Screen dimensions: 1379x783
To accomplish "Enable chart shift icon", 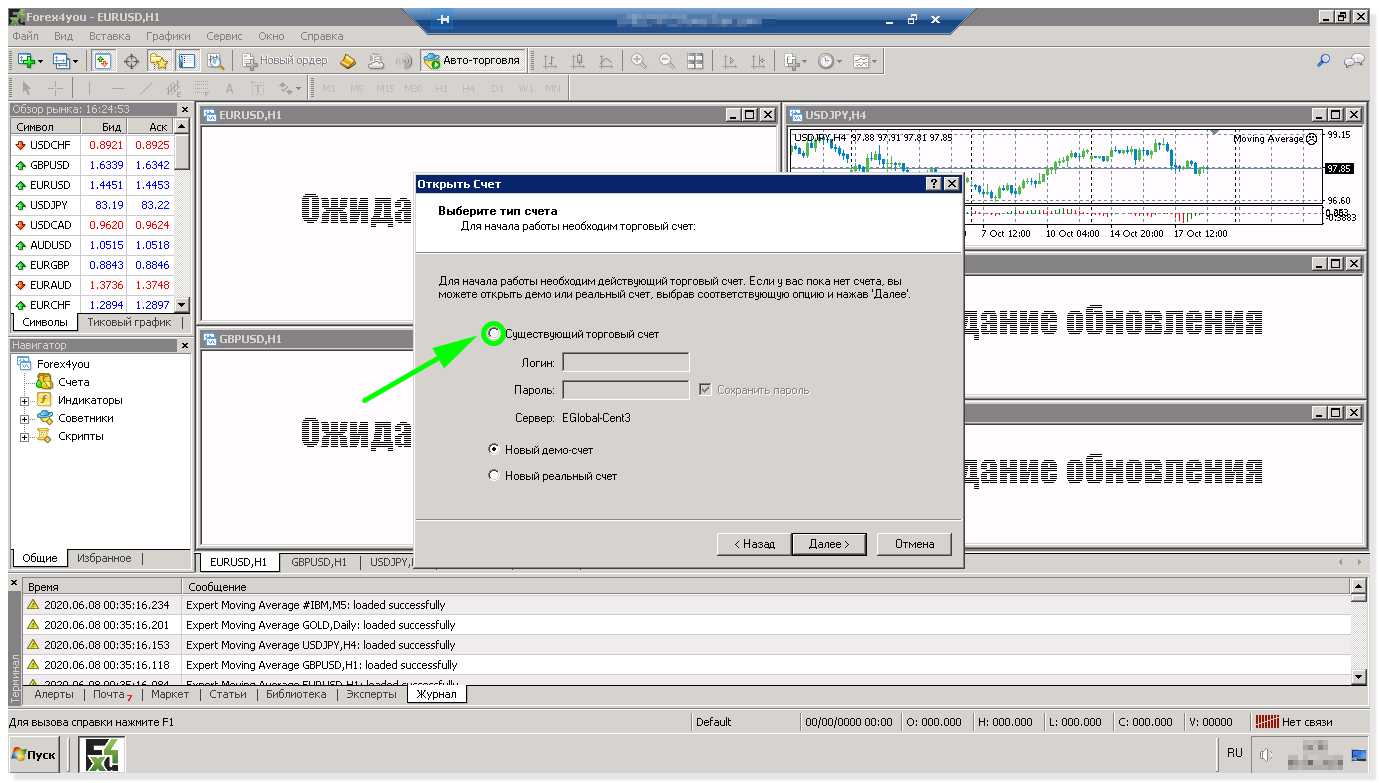I will [757, 61].
